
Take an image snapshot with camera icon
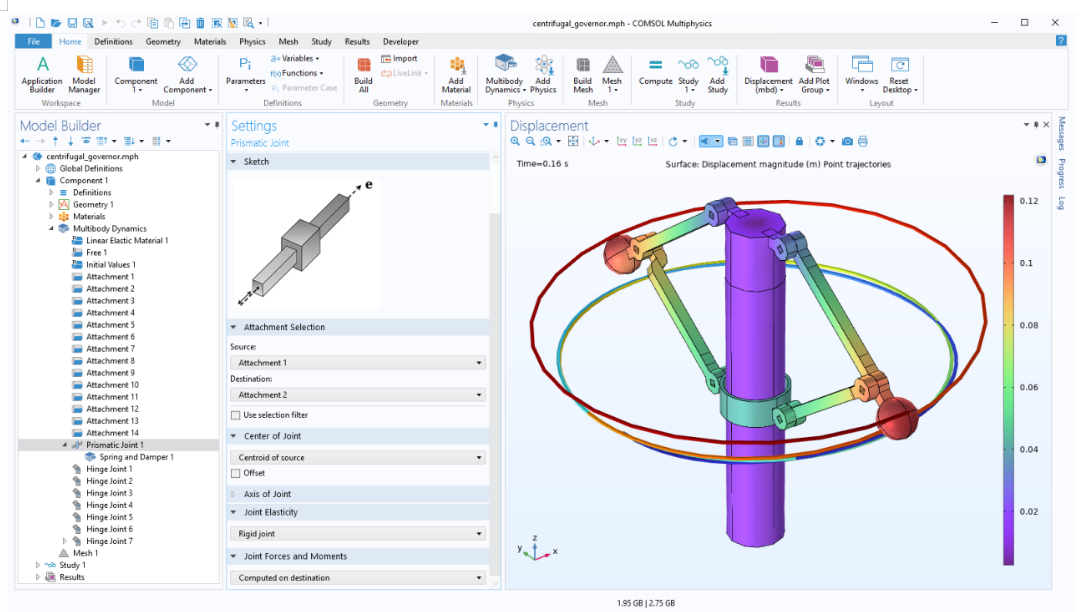[x=847, y=141]
